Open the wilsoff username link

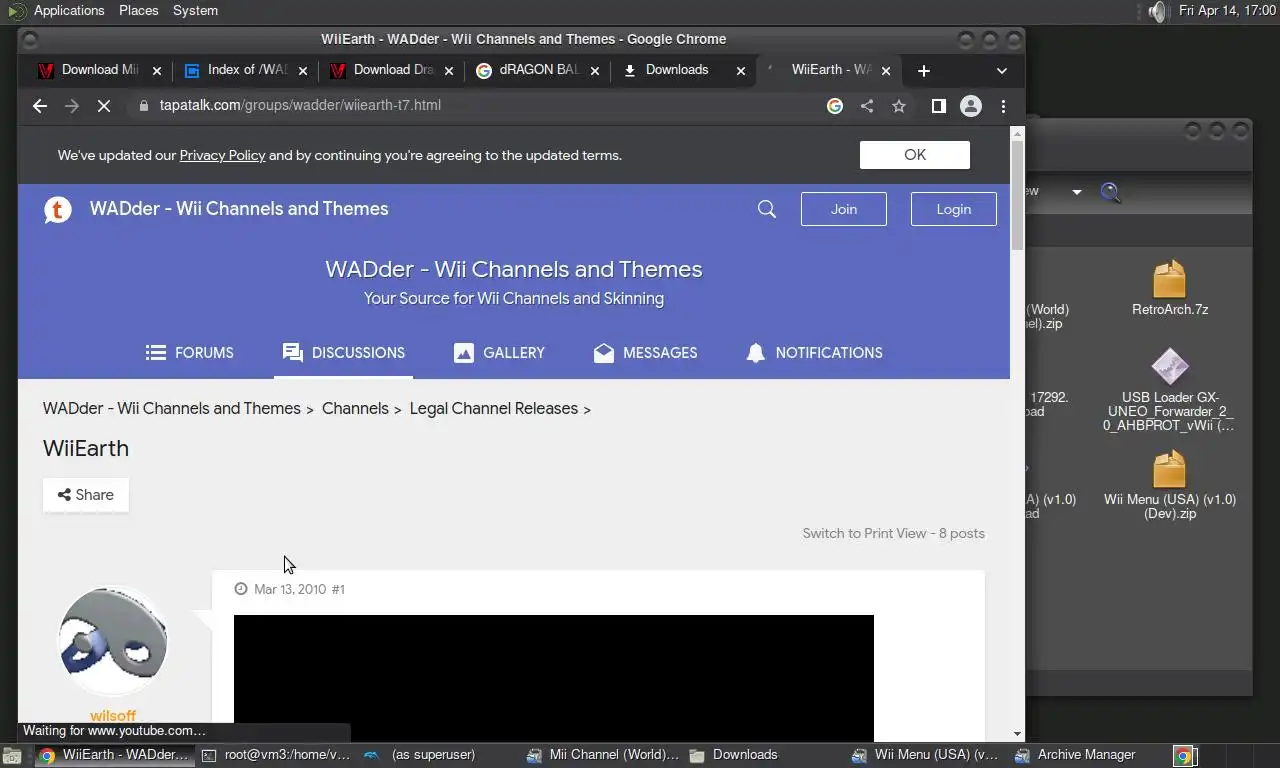[x=112, y=716]
